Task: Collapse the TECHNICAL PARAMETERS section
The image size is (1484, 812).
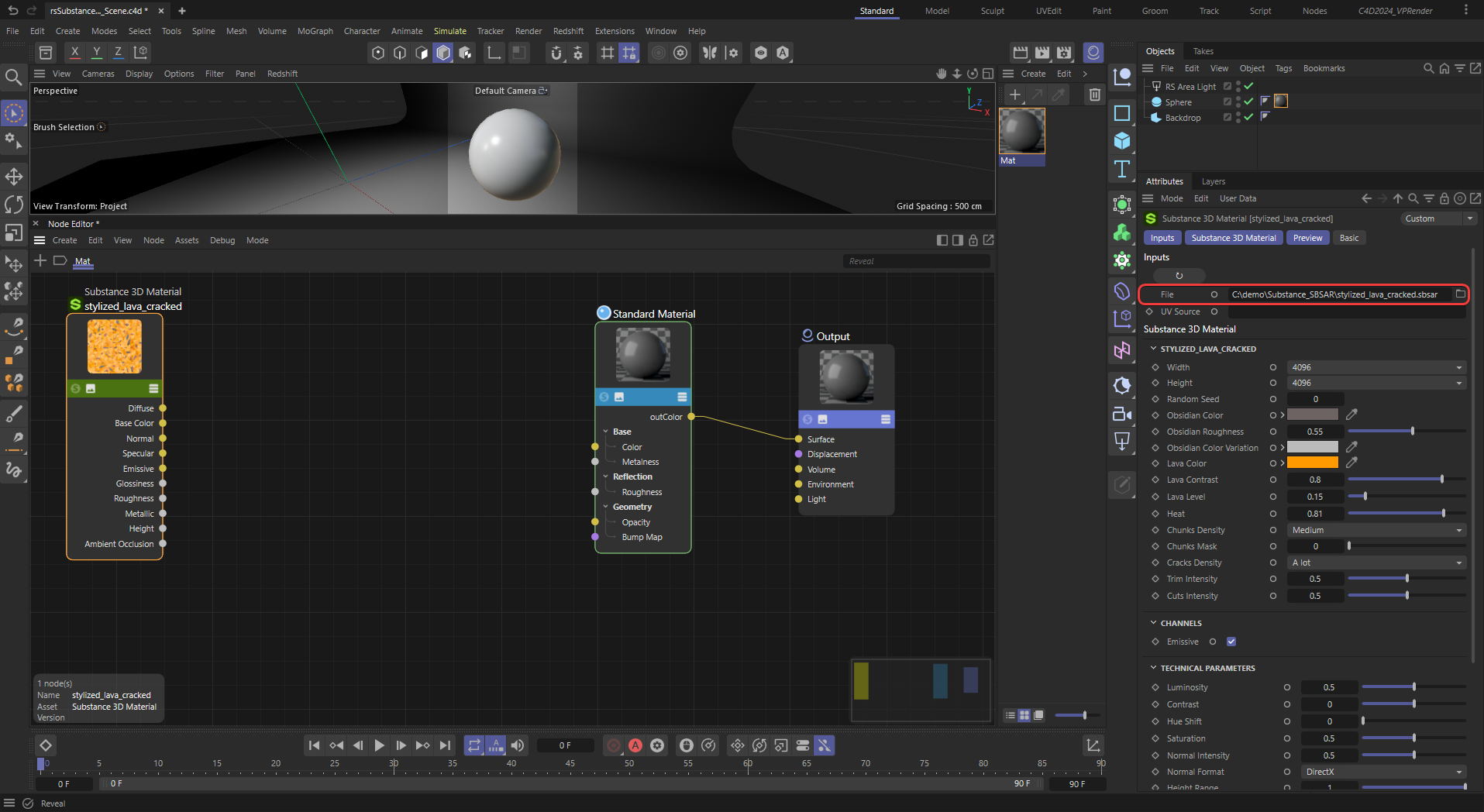Action: click(1153, 668)
